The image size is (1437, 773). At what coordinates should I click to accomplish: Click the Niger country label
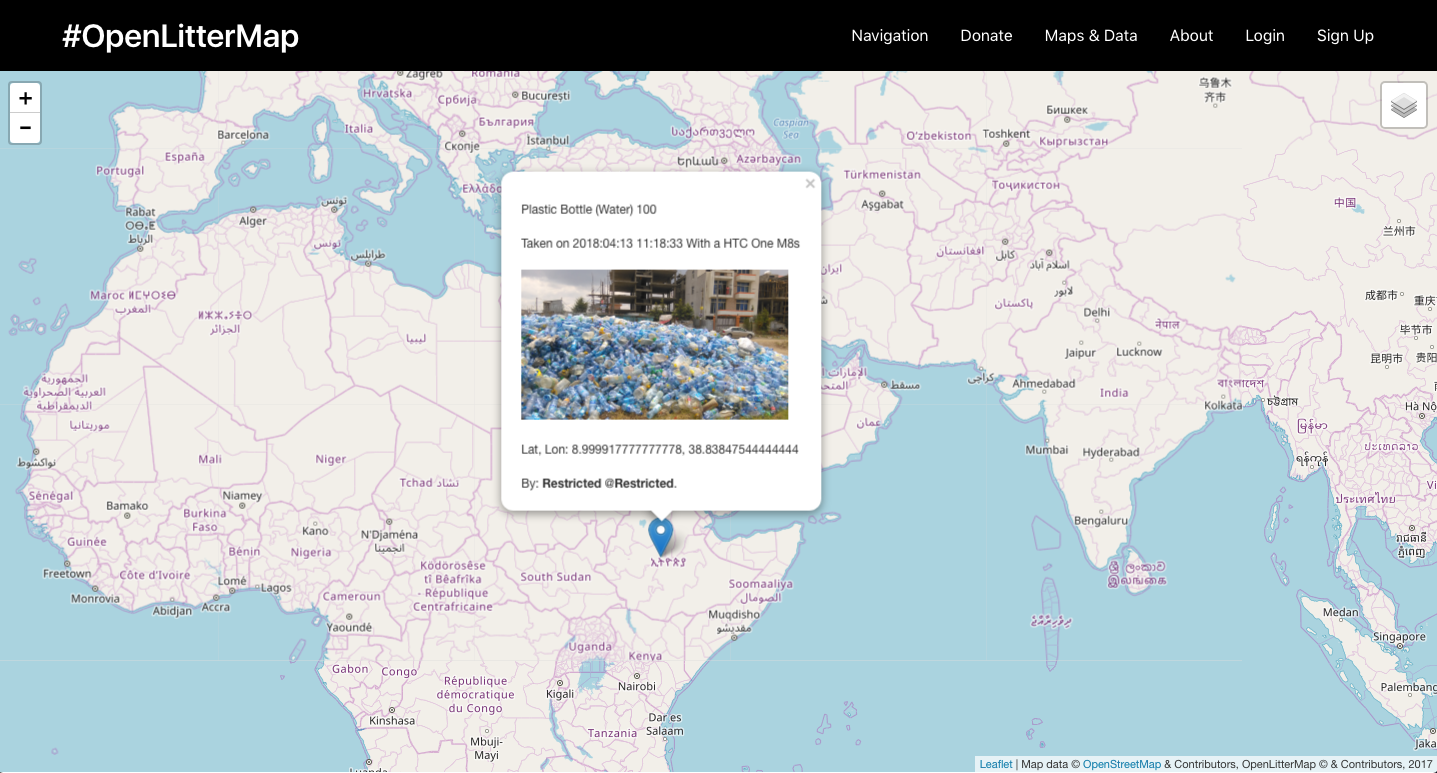click(x=331, y=459)
